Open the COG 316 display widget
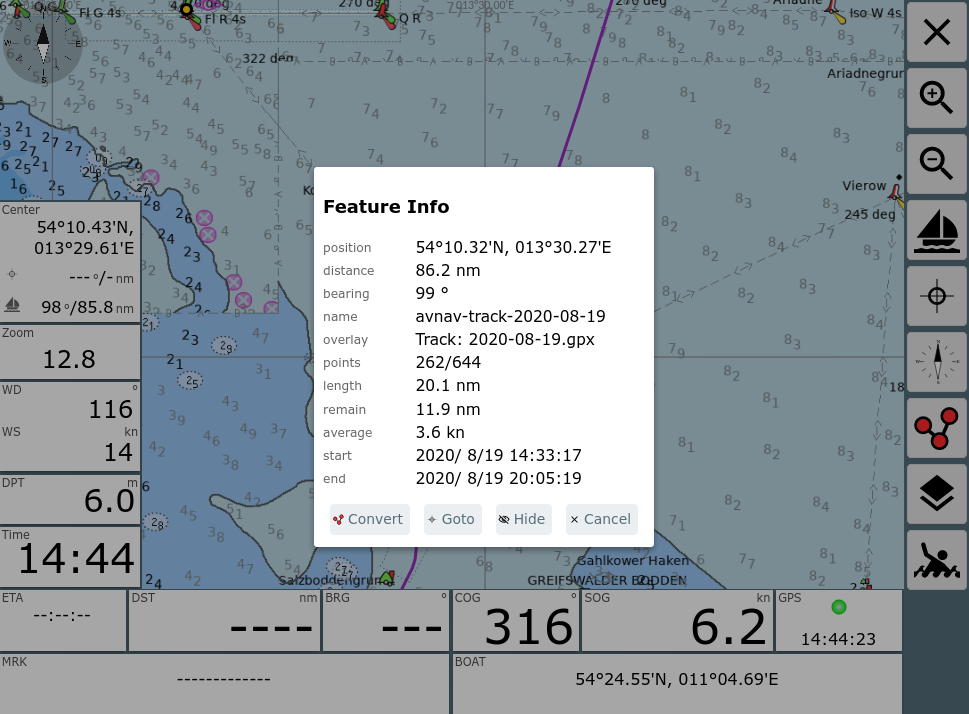Viewport: 969px width, 714px height. click(516, 620)
